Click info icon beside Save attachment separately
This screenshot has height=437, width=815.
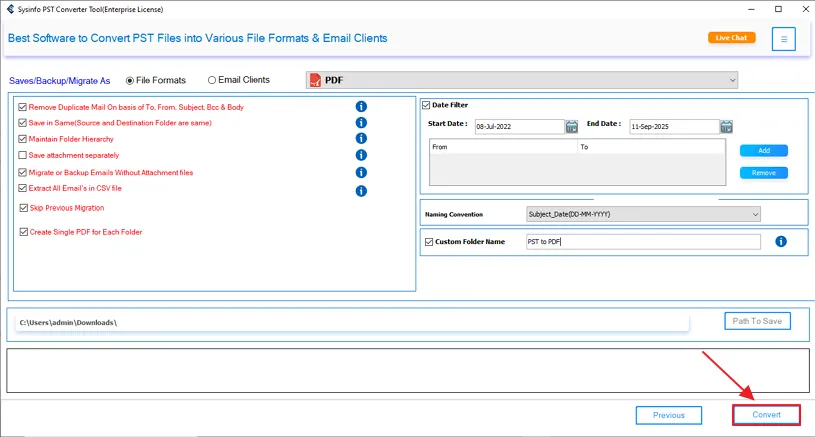coord(361,155)
